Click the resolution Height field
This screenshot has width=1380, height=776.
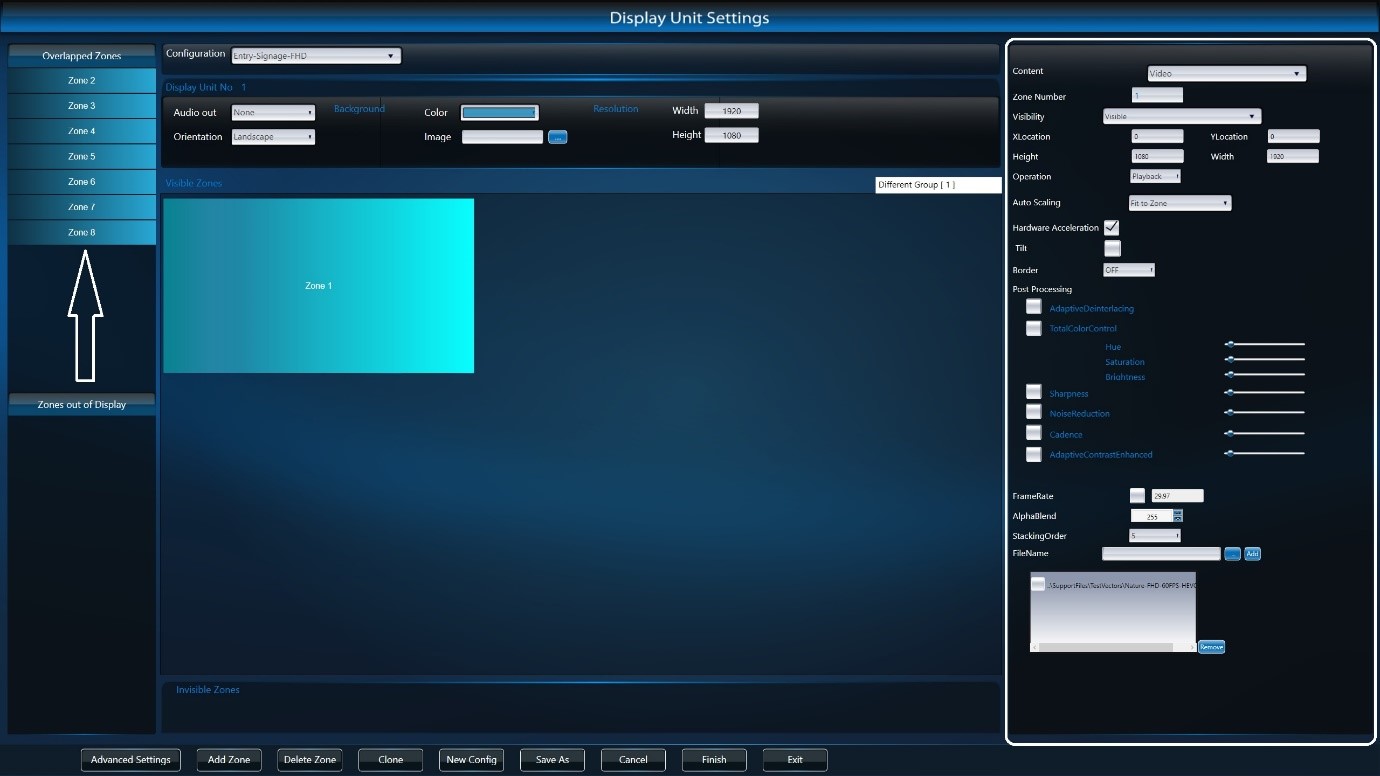pos(732,135)
